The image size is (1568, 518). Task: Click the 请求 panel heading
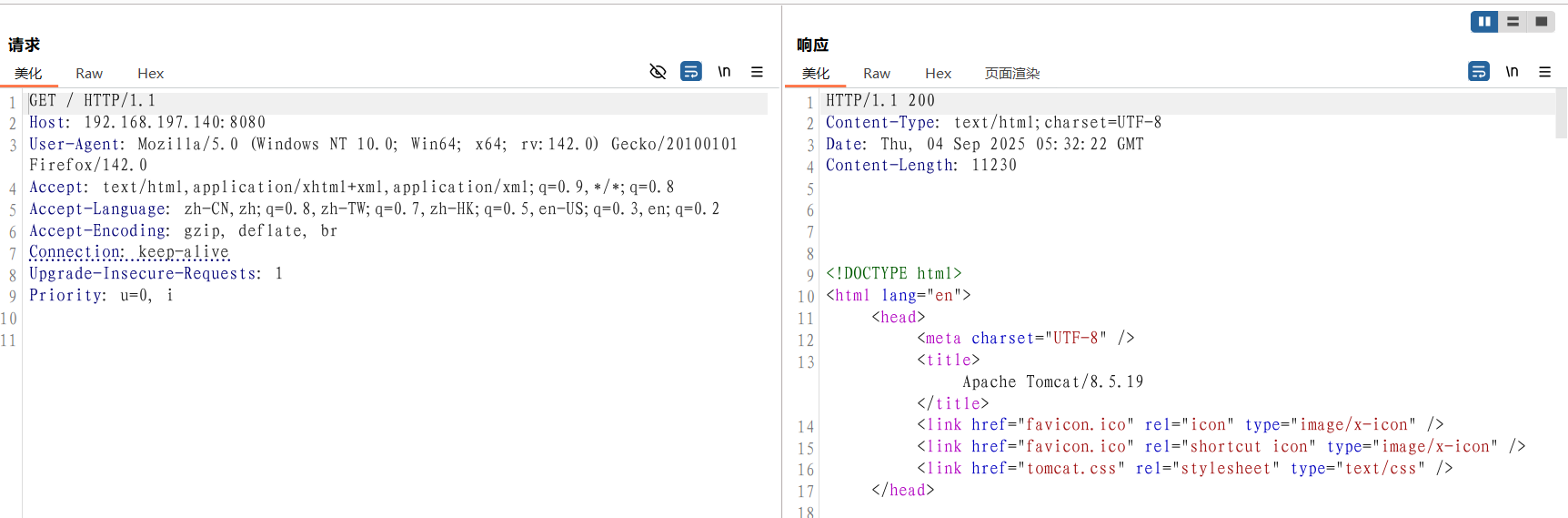pos(25,45)
